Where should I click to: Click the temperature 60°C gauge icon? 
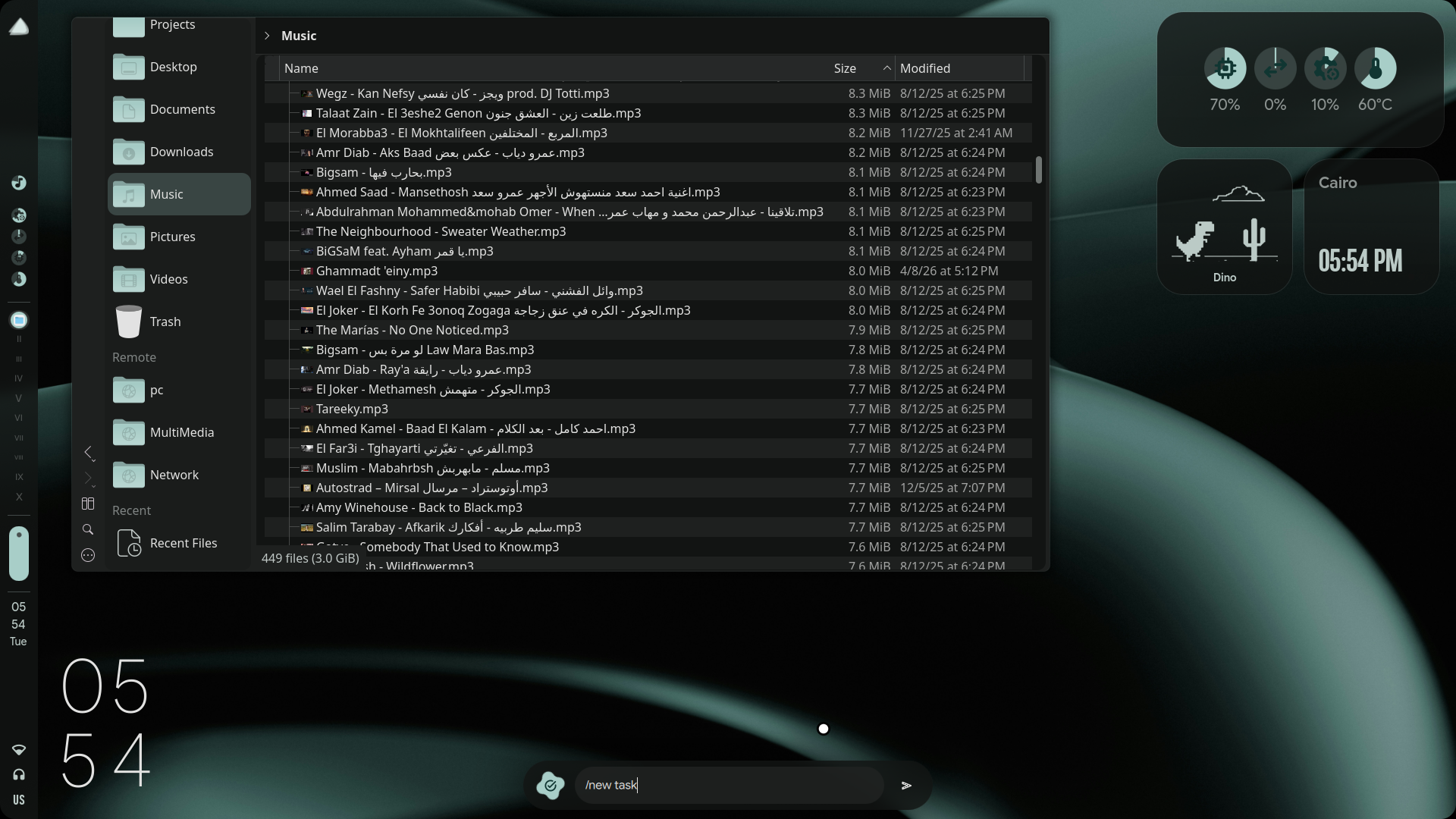click(1375, 69)
